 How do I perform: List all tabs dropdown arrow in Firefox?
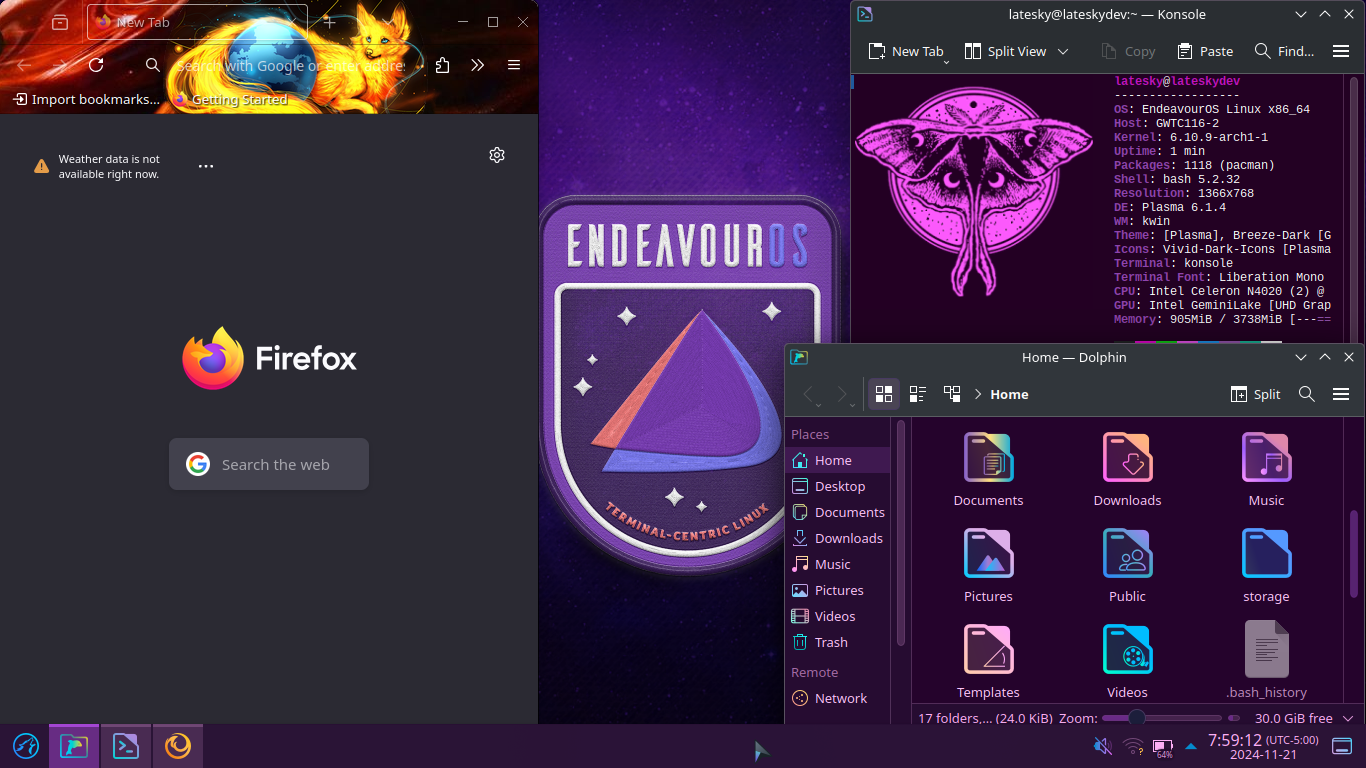click(x=388, y=22)
